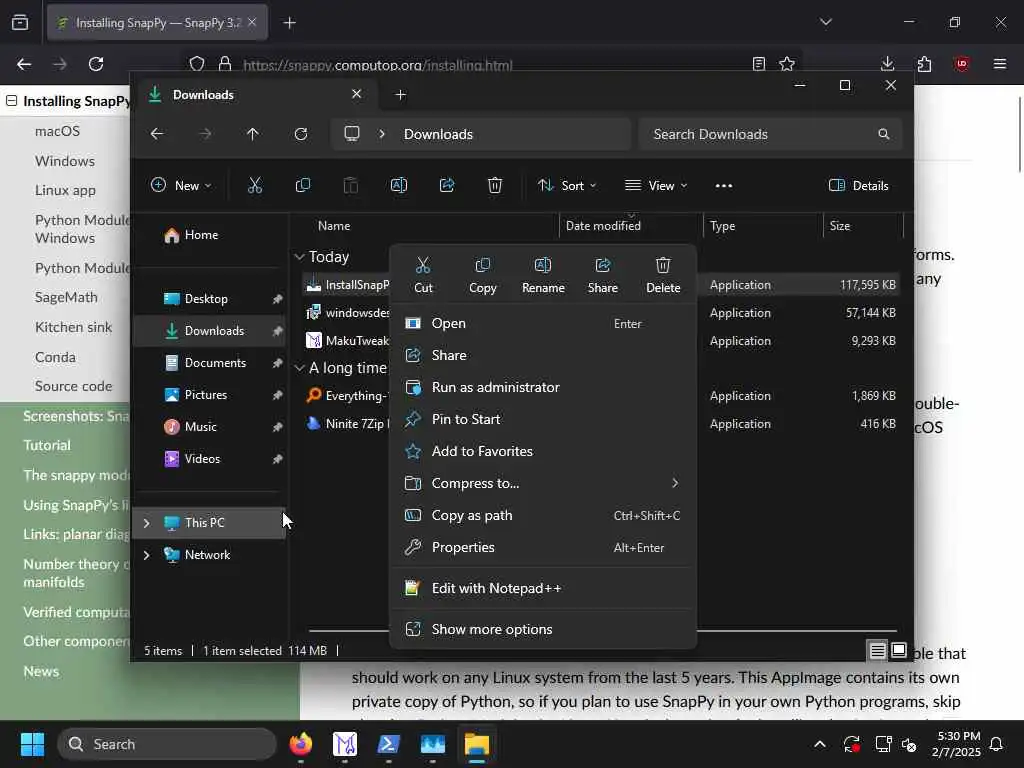Expand breadcrumb chevron before Downloads
The image size is (1024, 768).
pos(382,134)
